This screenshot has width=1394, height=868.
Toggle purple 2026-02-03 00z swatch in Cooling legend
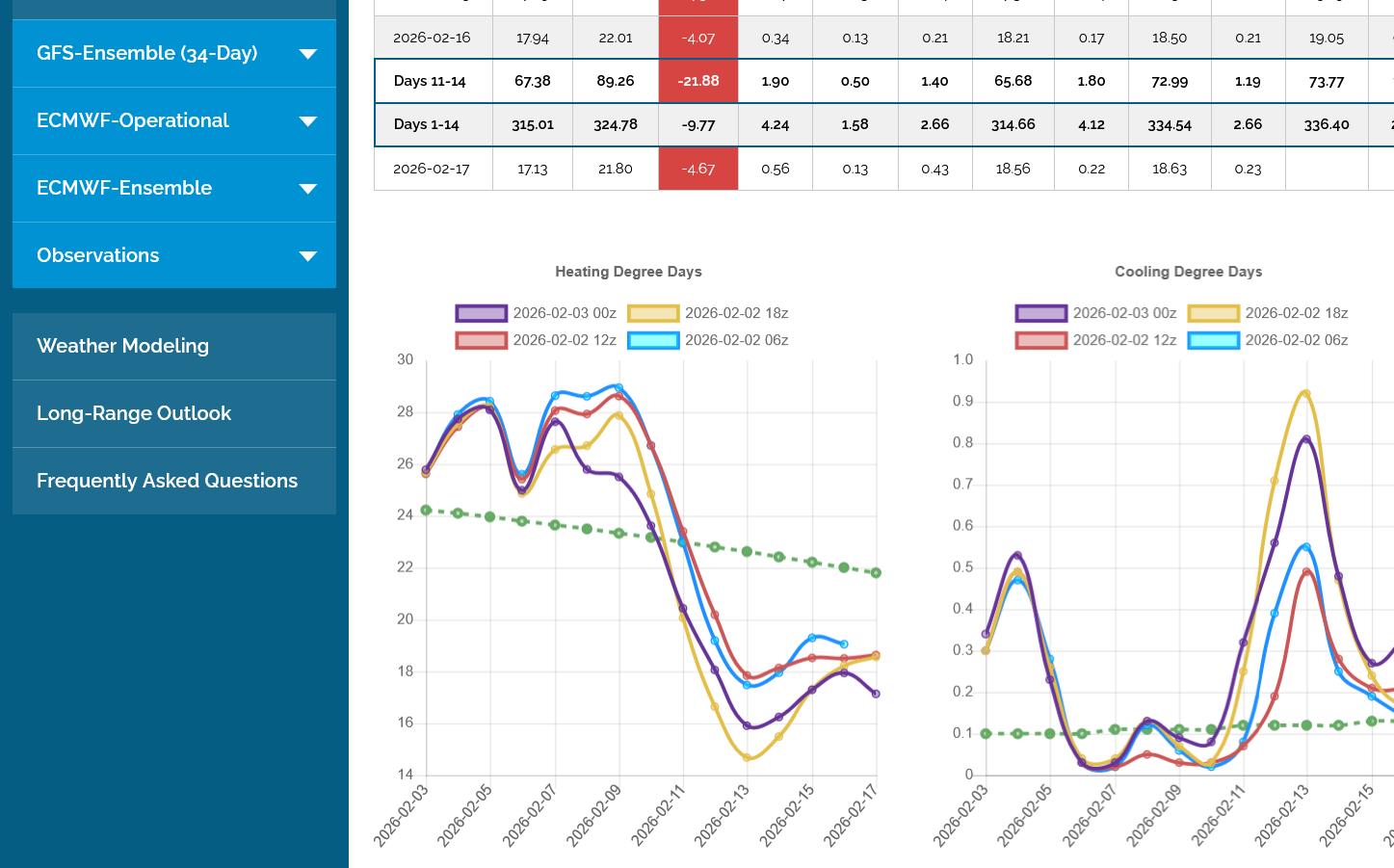1040,313
